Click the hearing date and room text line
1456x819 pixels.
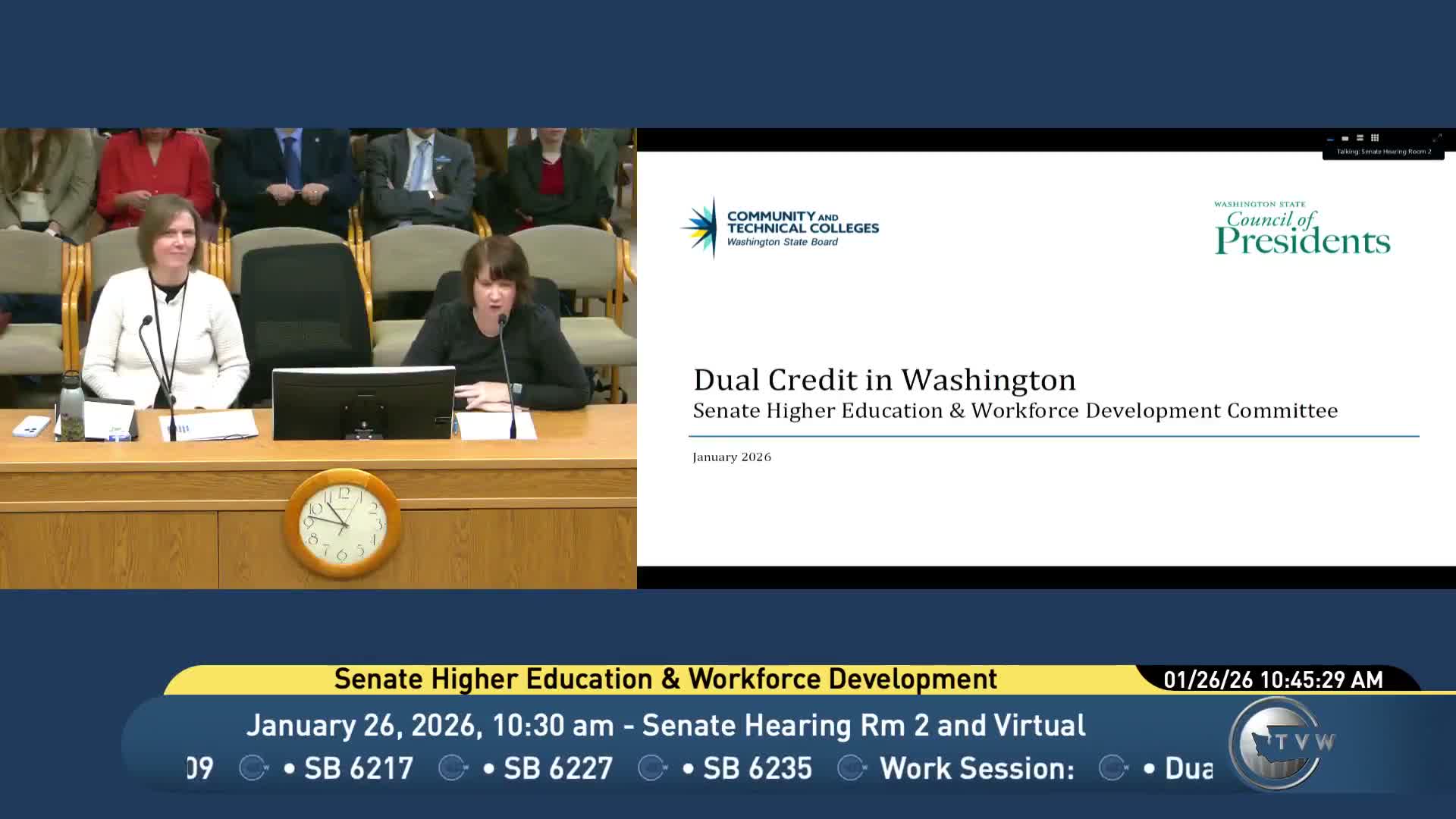point(665,725)
